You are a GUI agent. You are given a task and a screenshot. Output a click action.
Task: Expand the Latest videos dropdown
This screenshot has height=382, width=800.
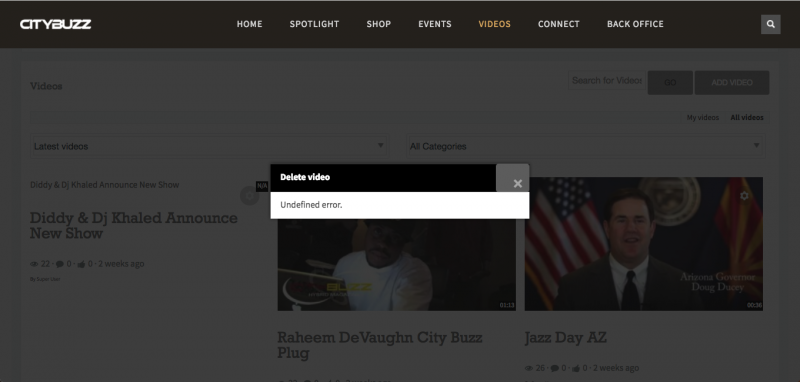point(209,146)
